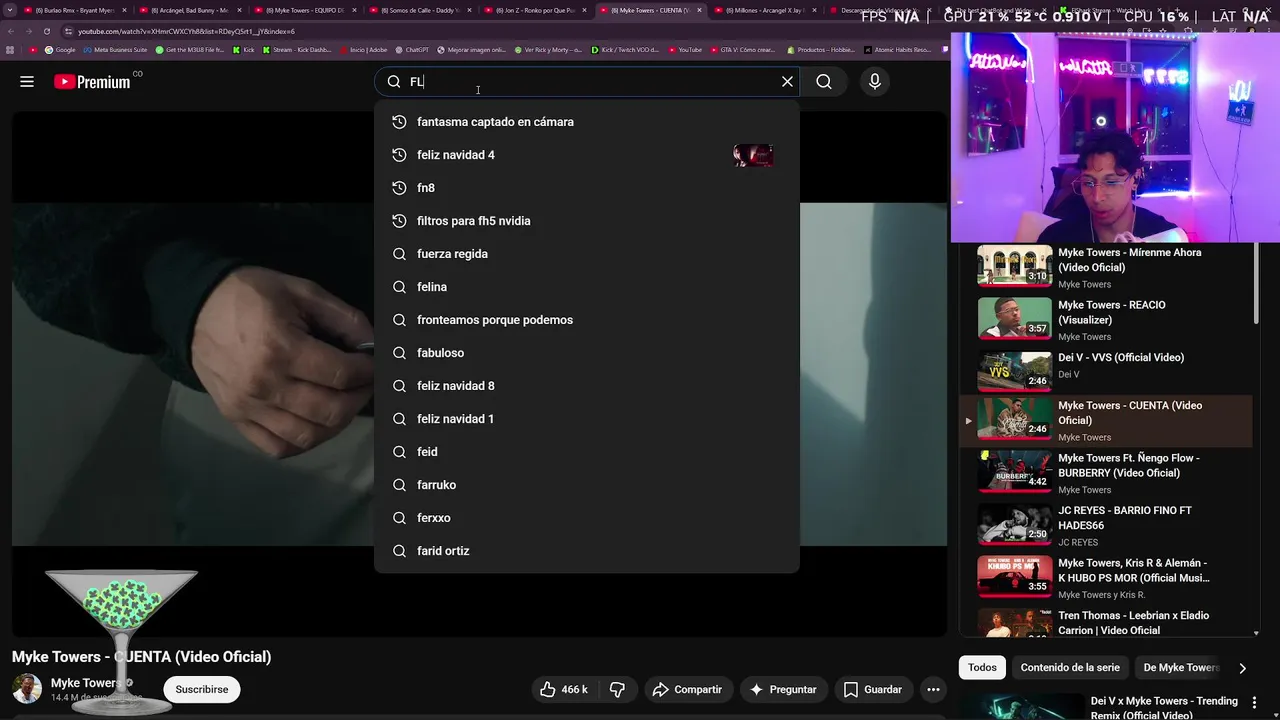Play 'JC REYES - BARRIO FINO FT HADES66'
1280x720 pixels.
tap(1105, 525)
